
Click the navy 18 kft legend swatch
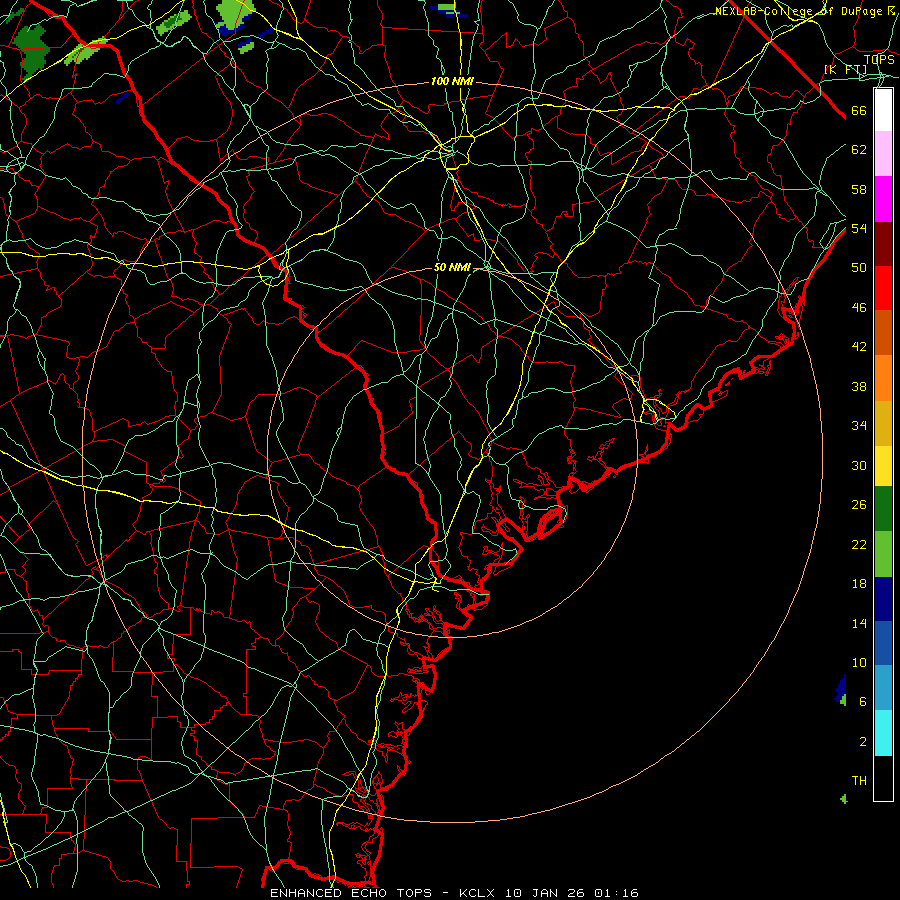pos(883,599)
